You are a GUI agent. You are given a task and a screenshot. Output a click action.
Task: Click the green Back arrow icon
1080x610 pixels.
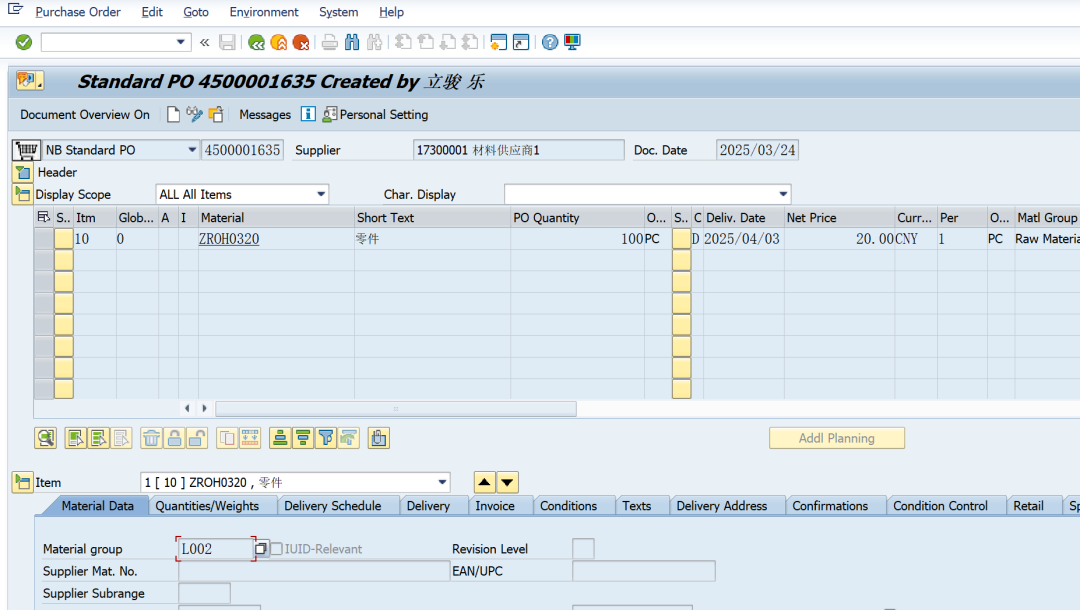click(x=256, y=42)
